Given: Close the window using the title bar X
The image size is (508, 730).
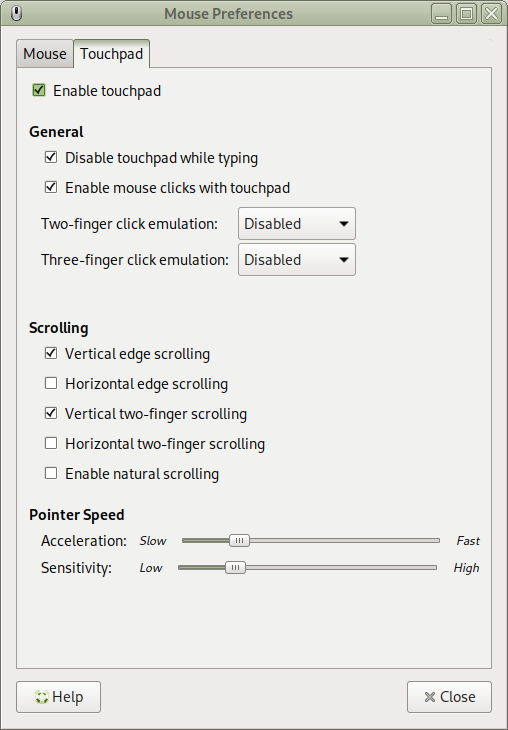Looking at the screenshot, I should (x=492, y=14).
